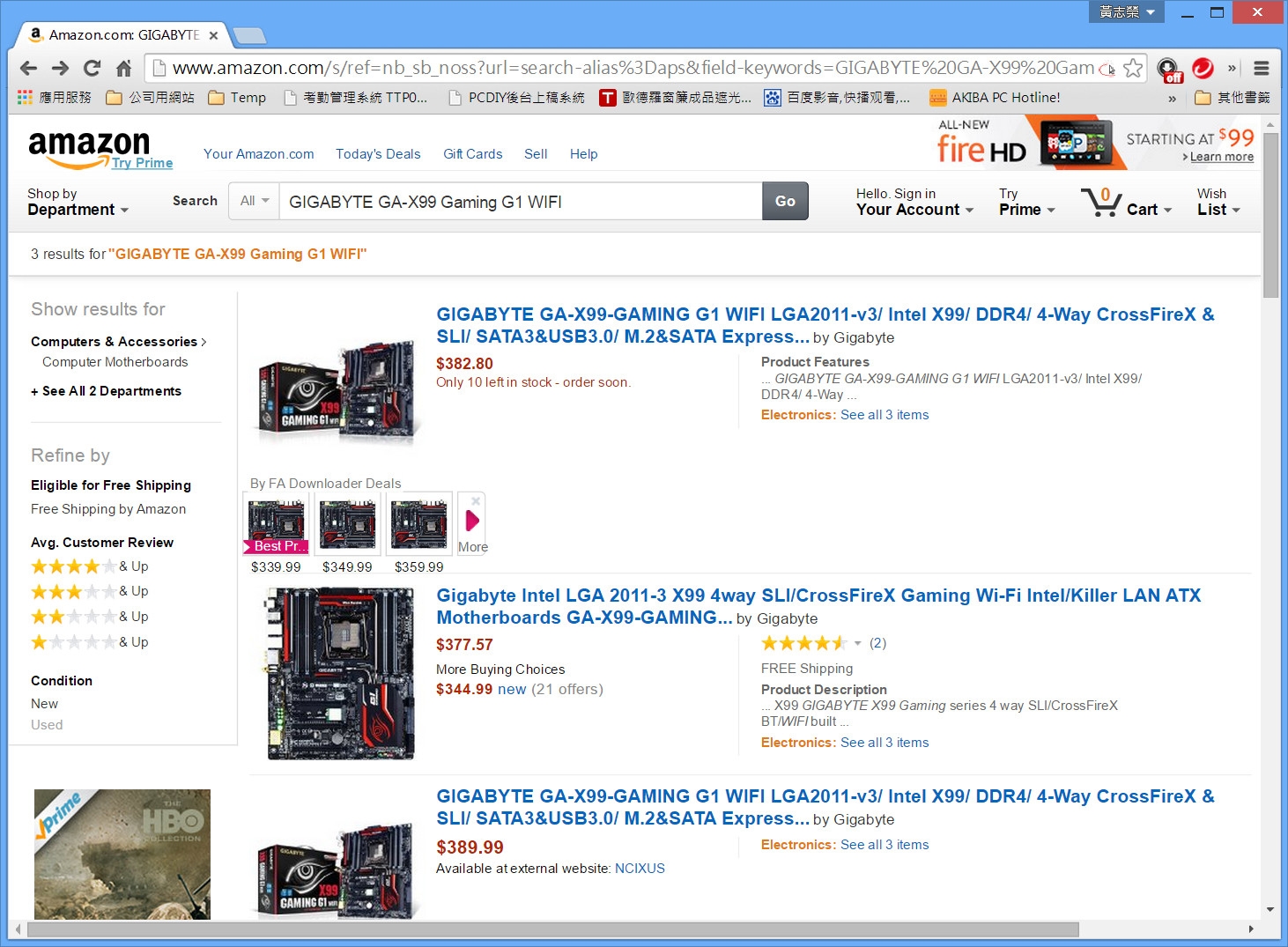Show more bookmarks with overflow chevron

1172,99
